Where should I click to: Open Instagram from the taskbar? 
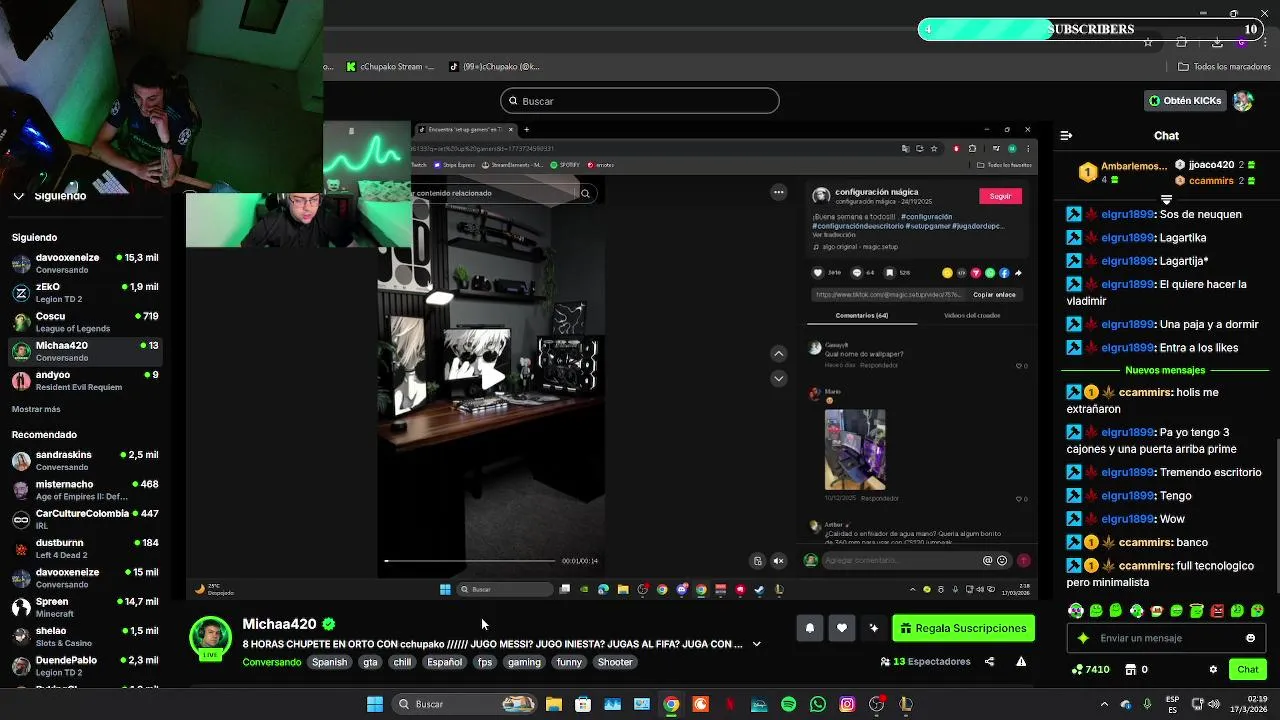coord(847,704)
